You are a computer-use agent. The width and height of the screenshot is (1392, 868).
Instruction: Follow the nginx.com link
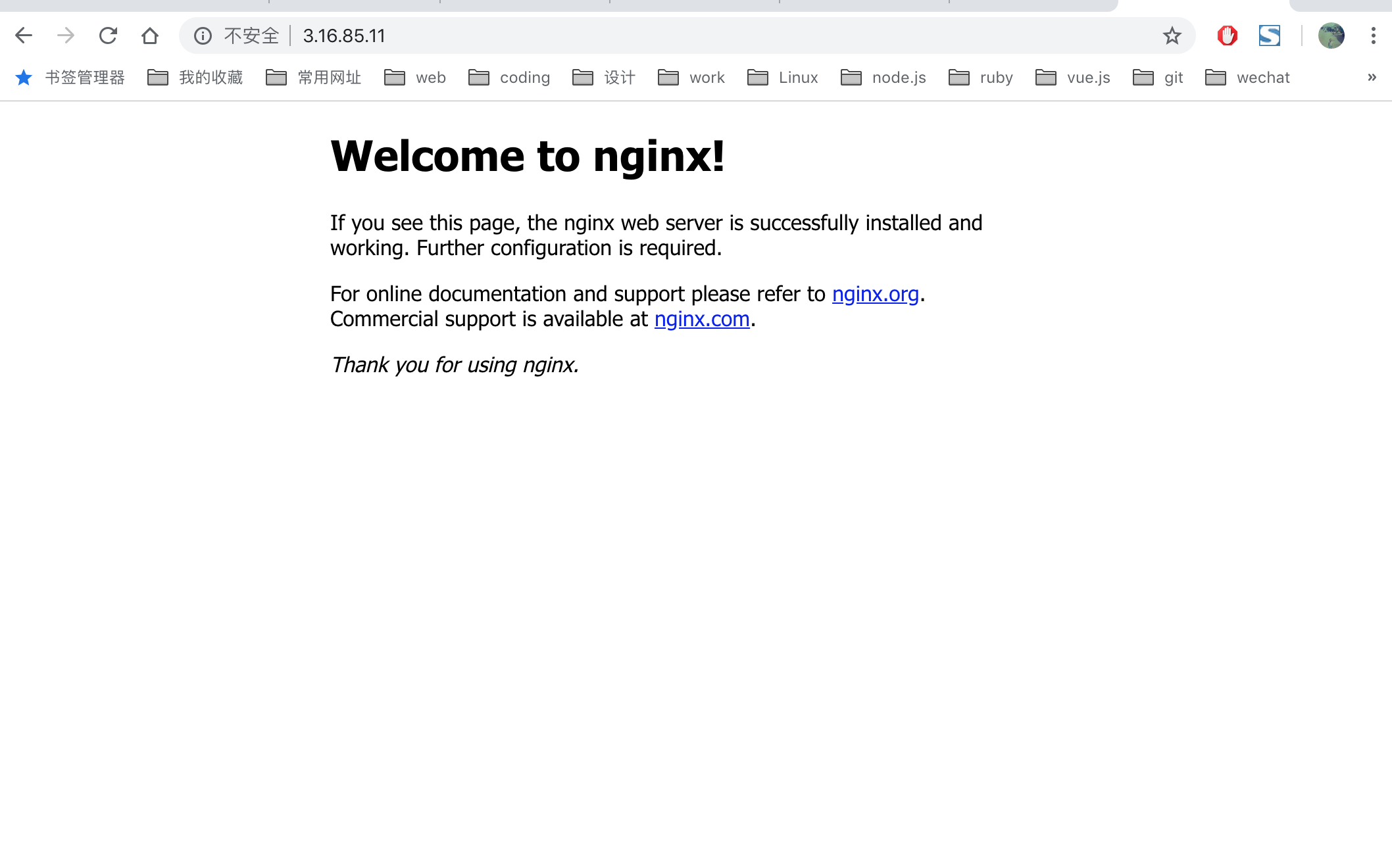[701, 319]
